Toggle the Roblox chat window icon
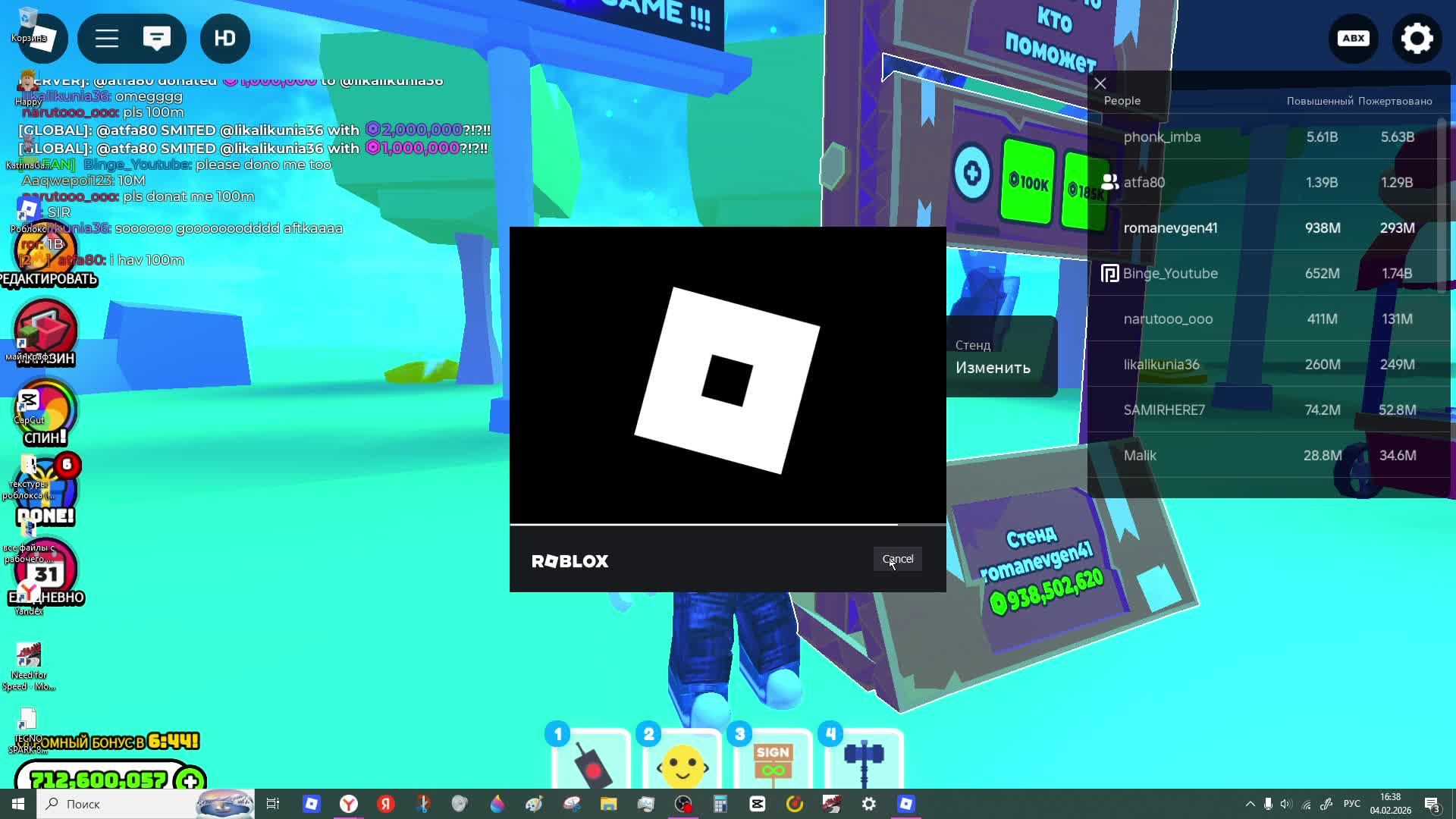This screenshot has height=819, width=1456. click(x=157, y=39)
